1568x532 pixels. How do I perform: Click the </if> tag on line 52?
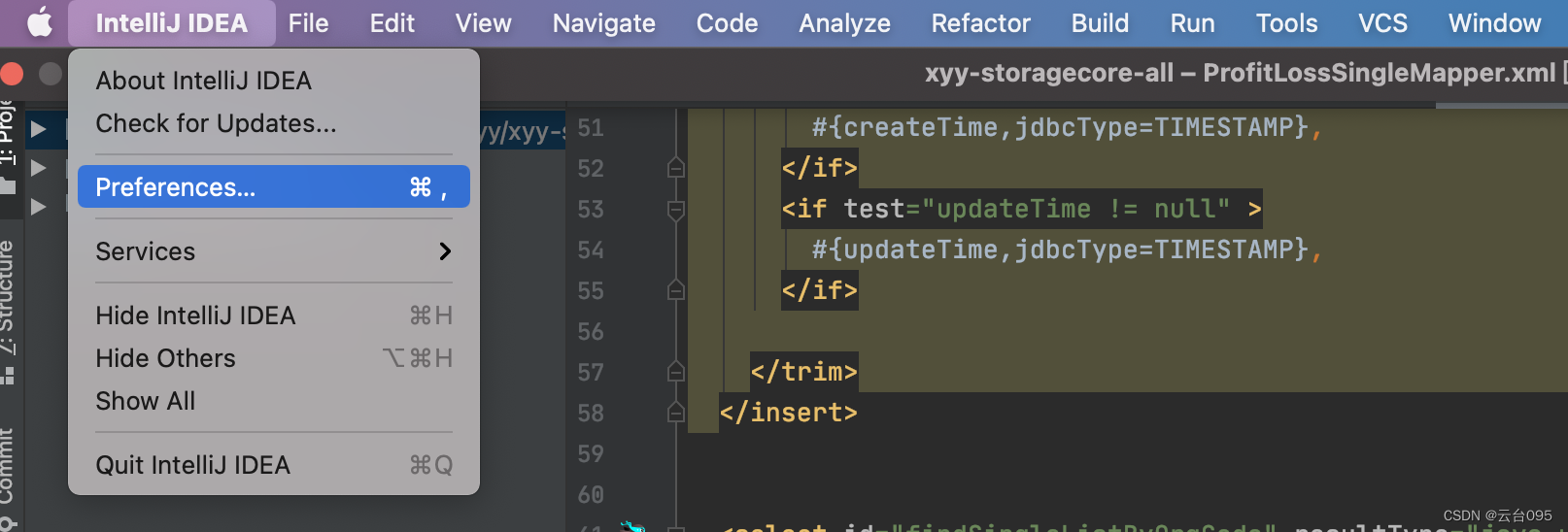[820, 168]
